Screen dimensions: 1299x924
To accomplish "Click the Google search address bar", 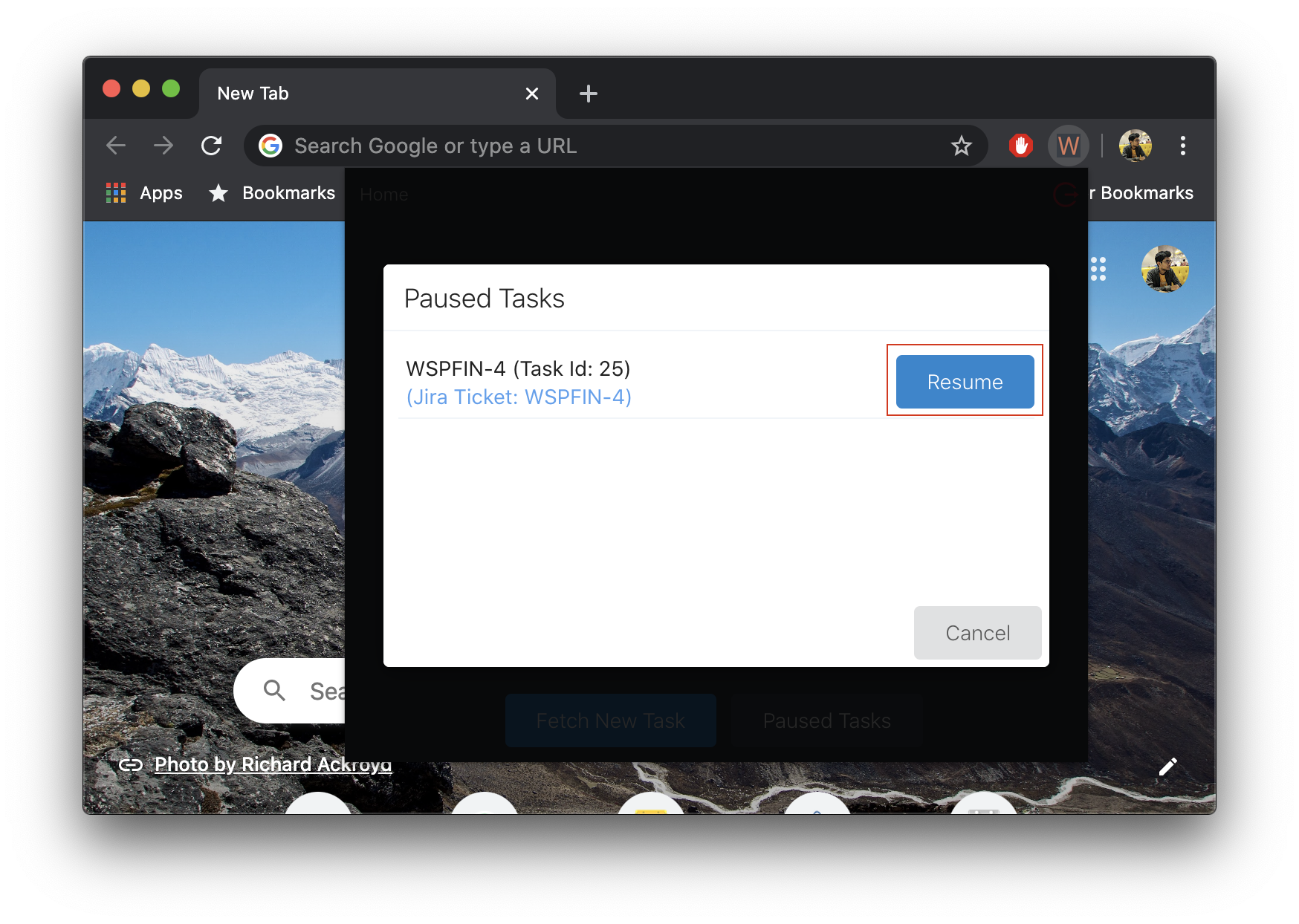I will point(520,146).
